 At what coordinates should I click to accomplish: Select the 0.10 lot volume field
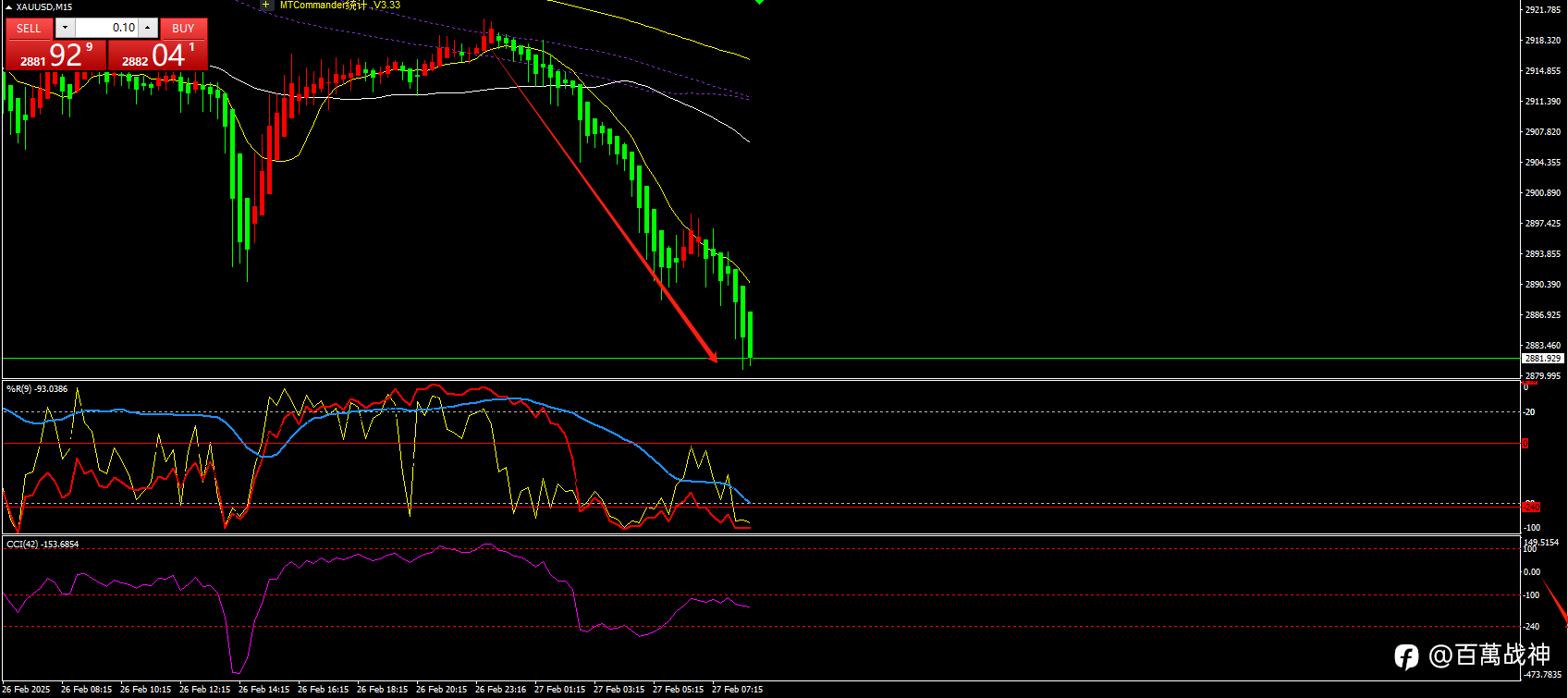106,28
